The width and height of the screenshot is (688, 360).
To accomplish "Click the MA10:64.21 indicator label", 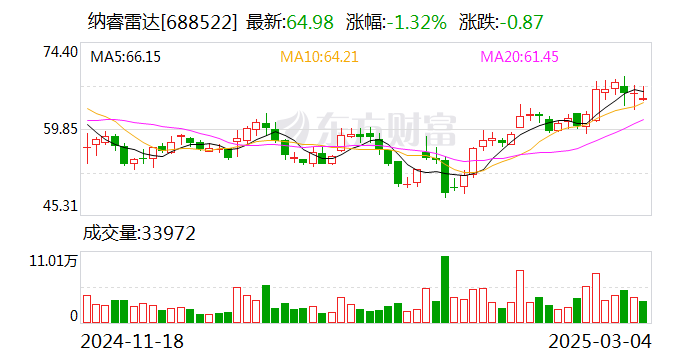I will pyautogui.click(x=319, y=57).
